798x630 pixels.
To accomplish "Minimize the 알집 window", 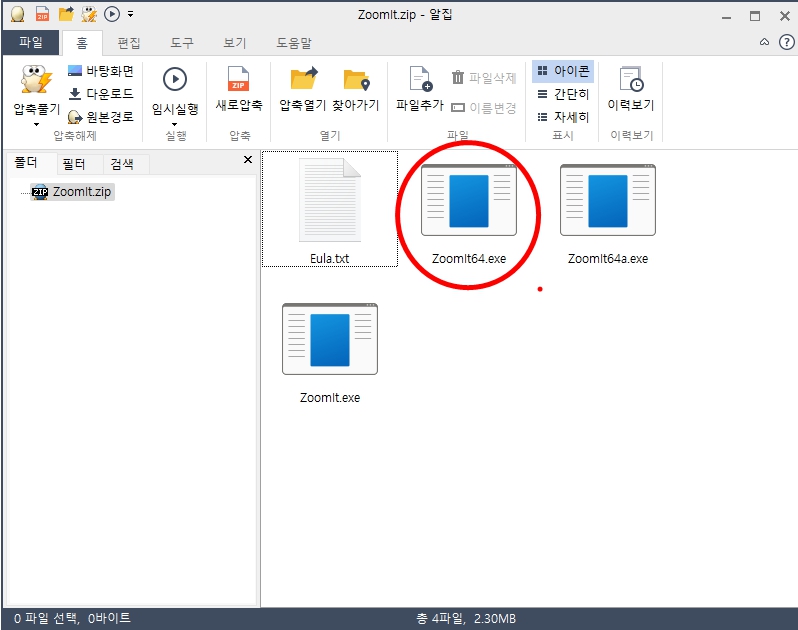I will 727,17.
